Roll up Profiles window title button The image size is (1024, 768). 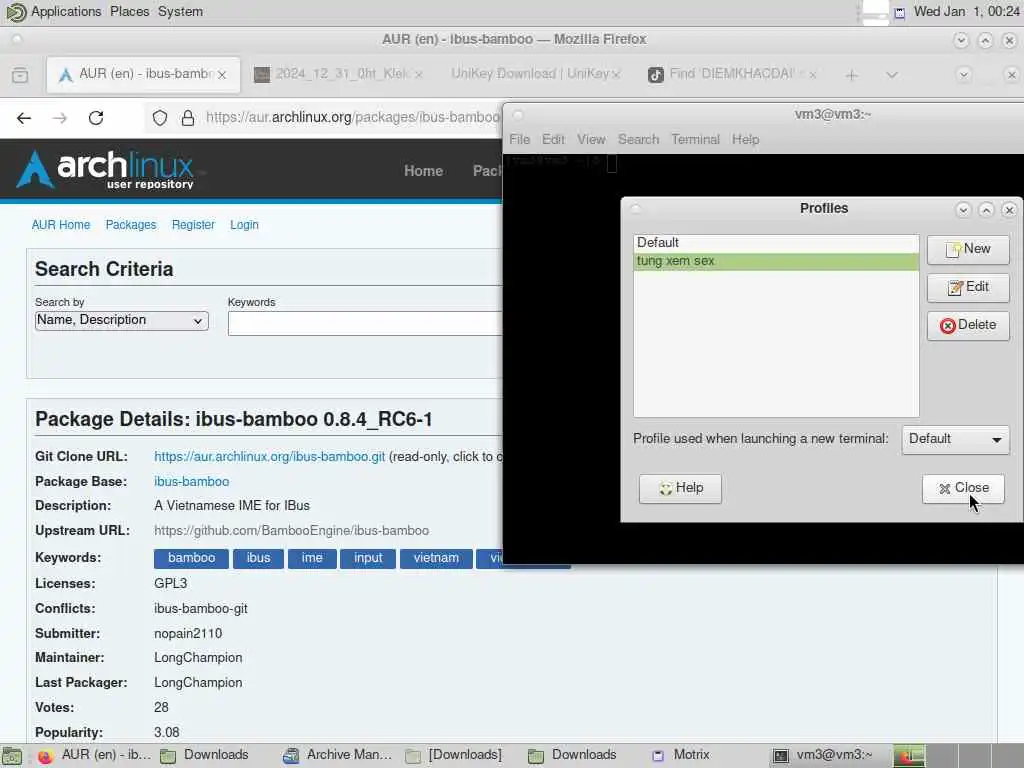tap(963, 210)
